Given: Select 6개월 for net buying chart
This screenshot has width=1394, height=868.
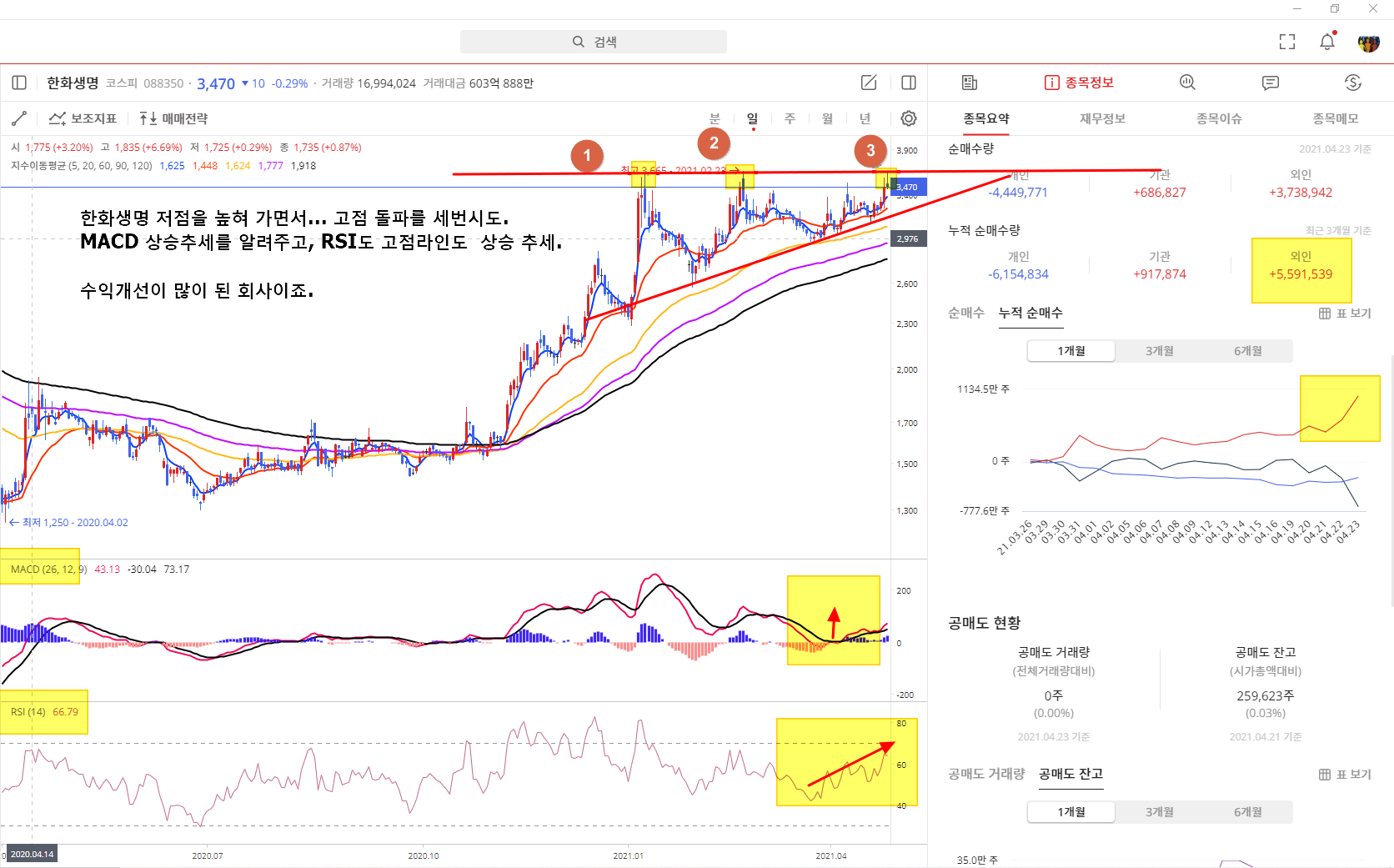Looking at the screenshot, I should coord(1248,351).
